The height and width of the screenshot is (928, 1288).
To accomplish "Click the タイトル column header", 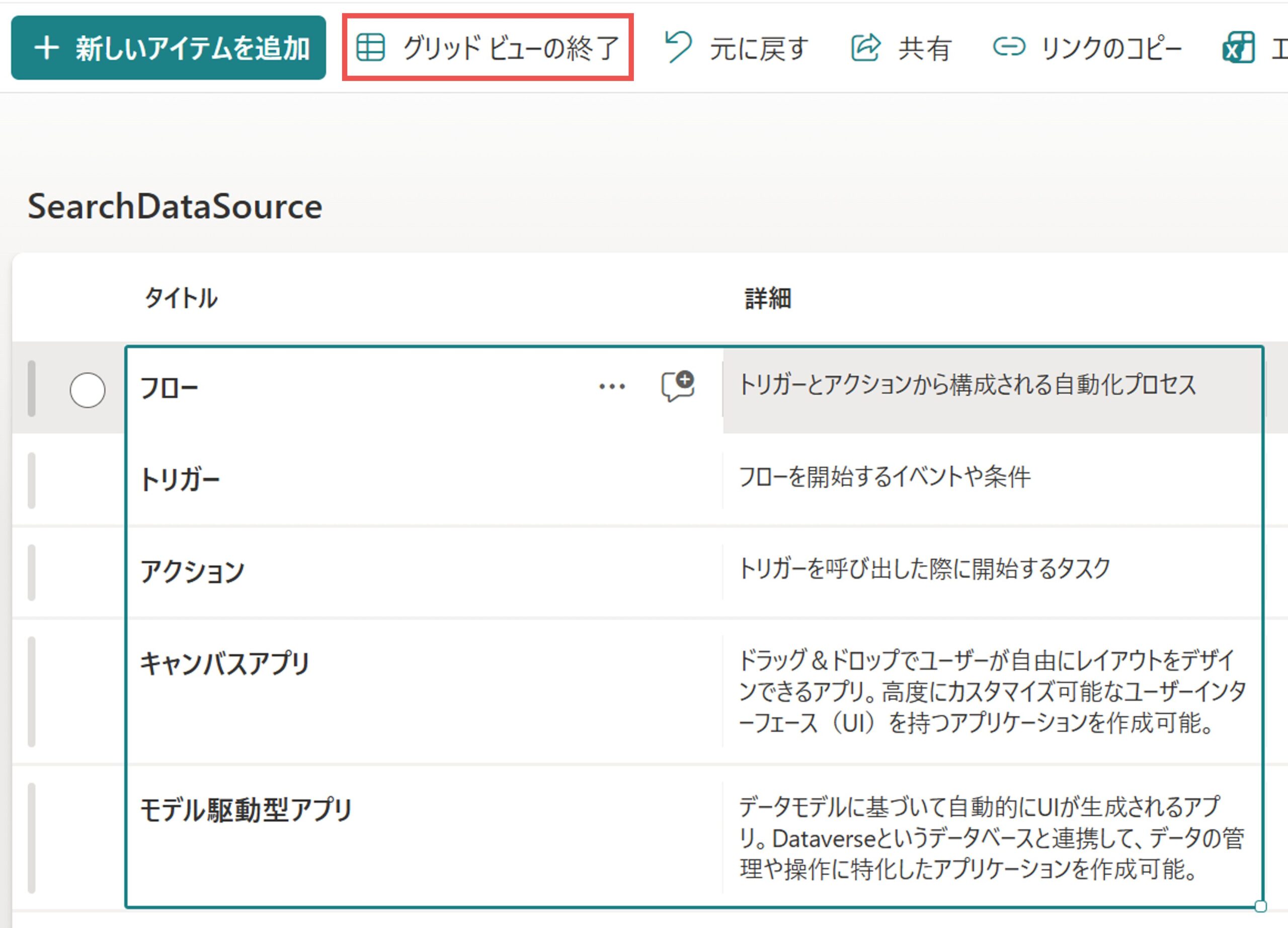I will point(181,298).
